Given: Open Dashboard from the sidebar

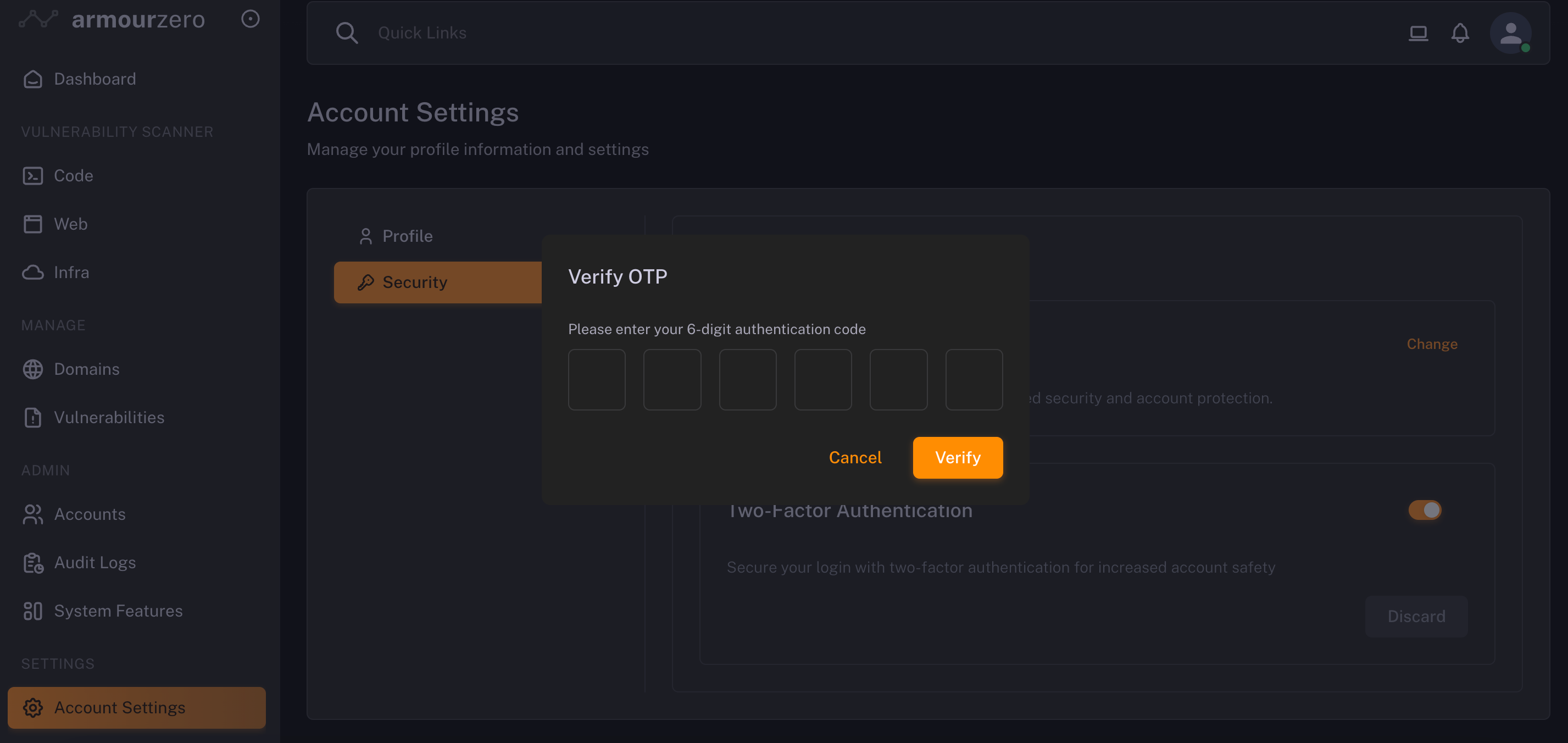Looking at the screenshot, I should pyautogui.click(x=94, y=79).
